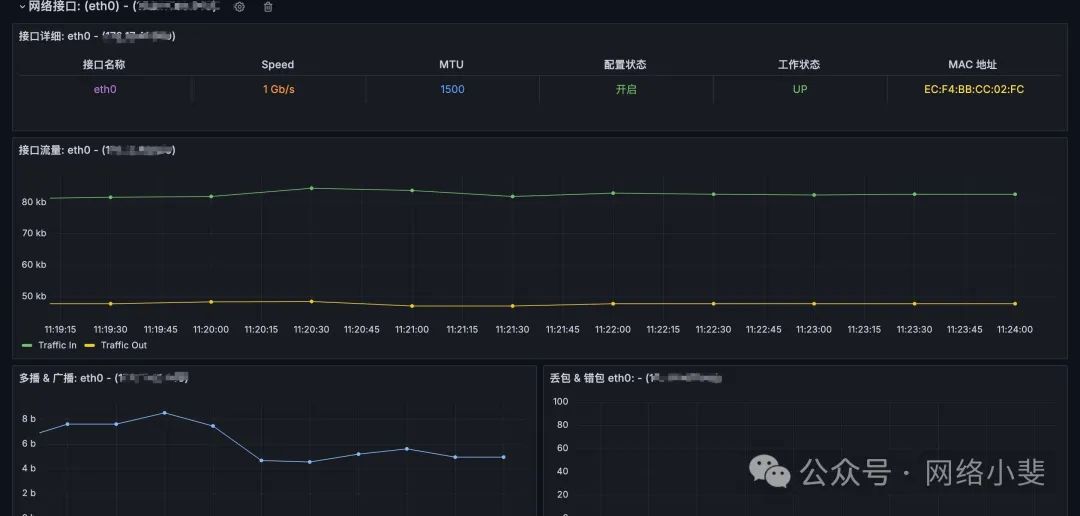
Task: Sort table by Speed column header
Action: [278, 64]
